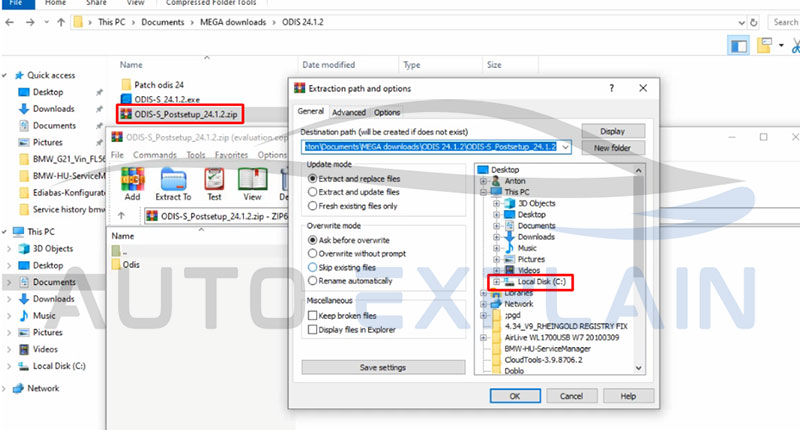Select ODIS-S_Postsetup_24.1.2.zip in Explorer
800x430 pixels.
coord(180,114)
